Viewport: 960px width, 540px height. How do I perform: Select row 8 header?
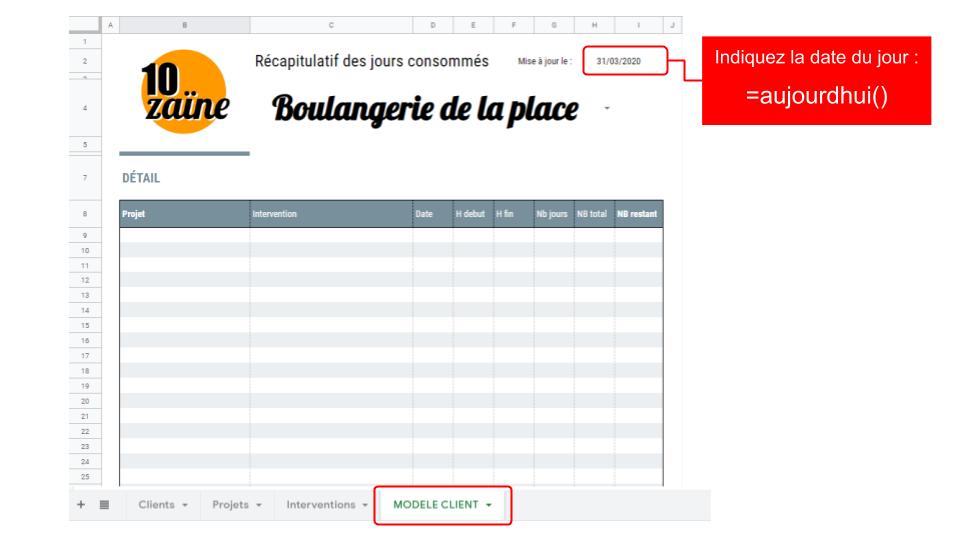point(85,214)
